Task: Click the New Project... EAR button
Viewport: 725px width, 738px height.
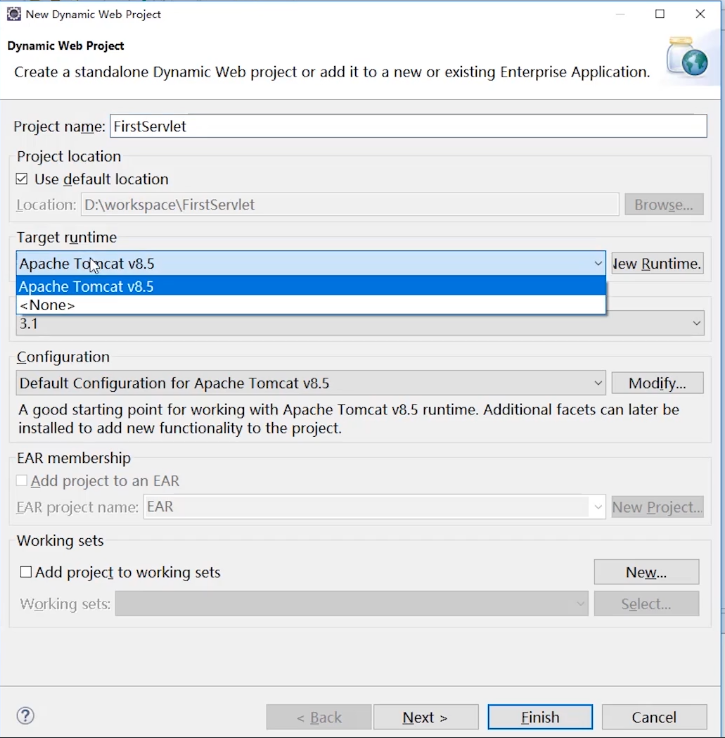Action: pos(657,507)
